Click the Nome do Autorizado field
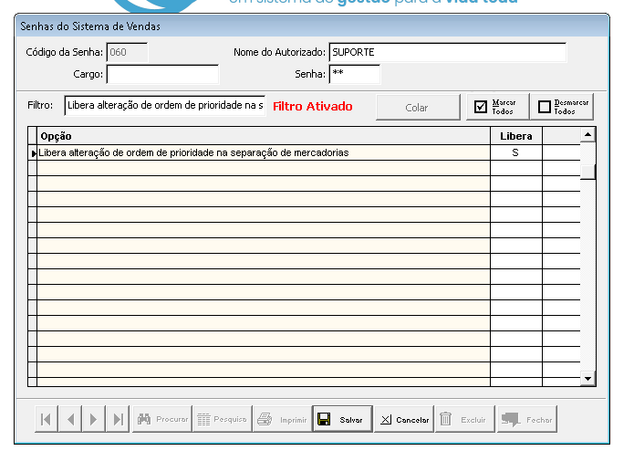634x461 pixels. tap(447, 52)
